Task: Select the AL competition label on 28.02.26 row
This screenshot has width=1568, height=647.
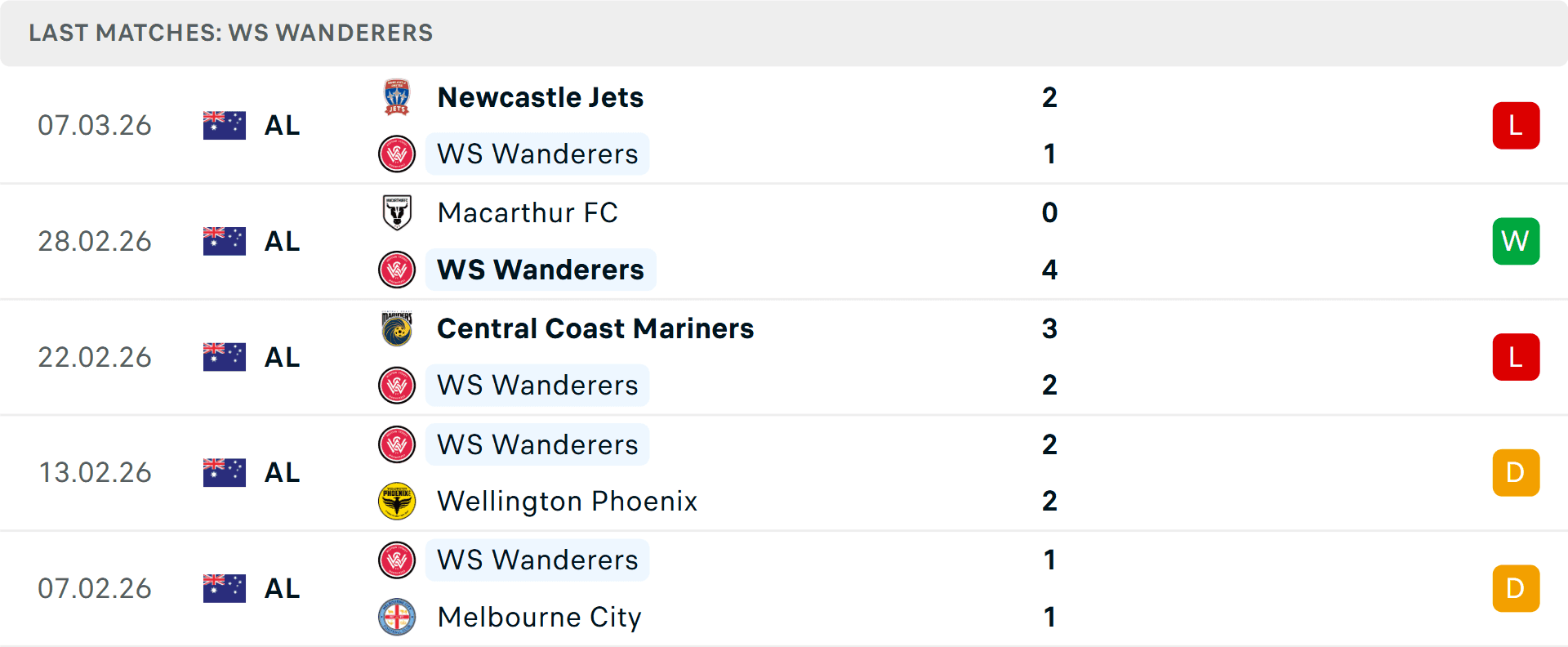Action: (281, 241)
